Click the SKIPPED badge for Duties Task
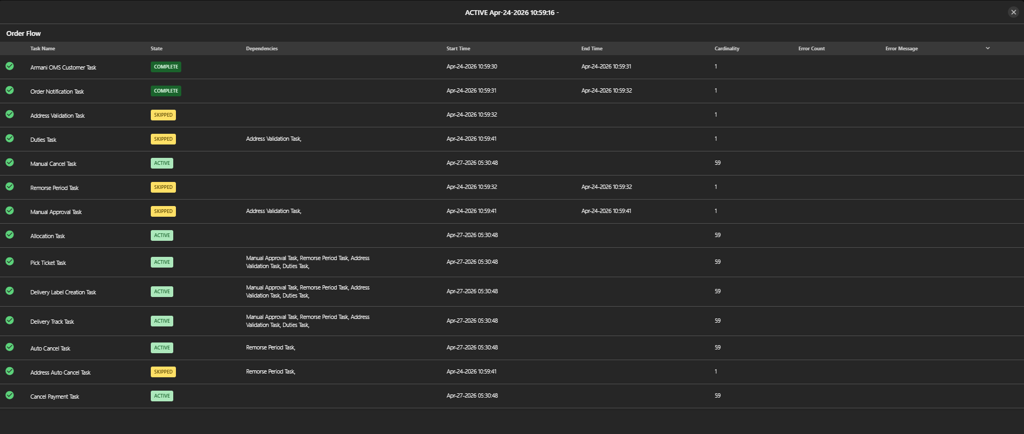 click(x=163, y=139)
